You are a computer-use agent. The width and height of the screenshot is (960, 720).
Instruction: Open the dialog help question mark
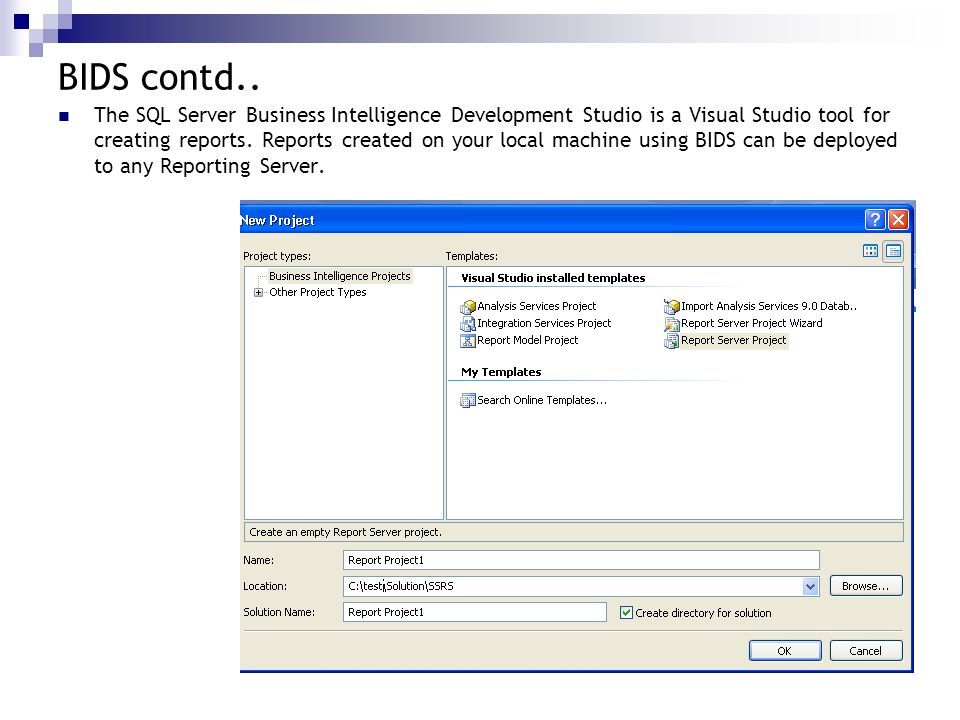pyautogui.click(x=875, y=219)
